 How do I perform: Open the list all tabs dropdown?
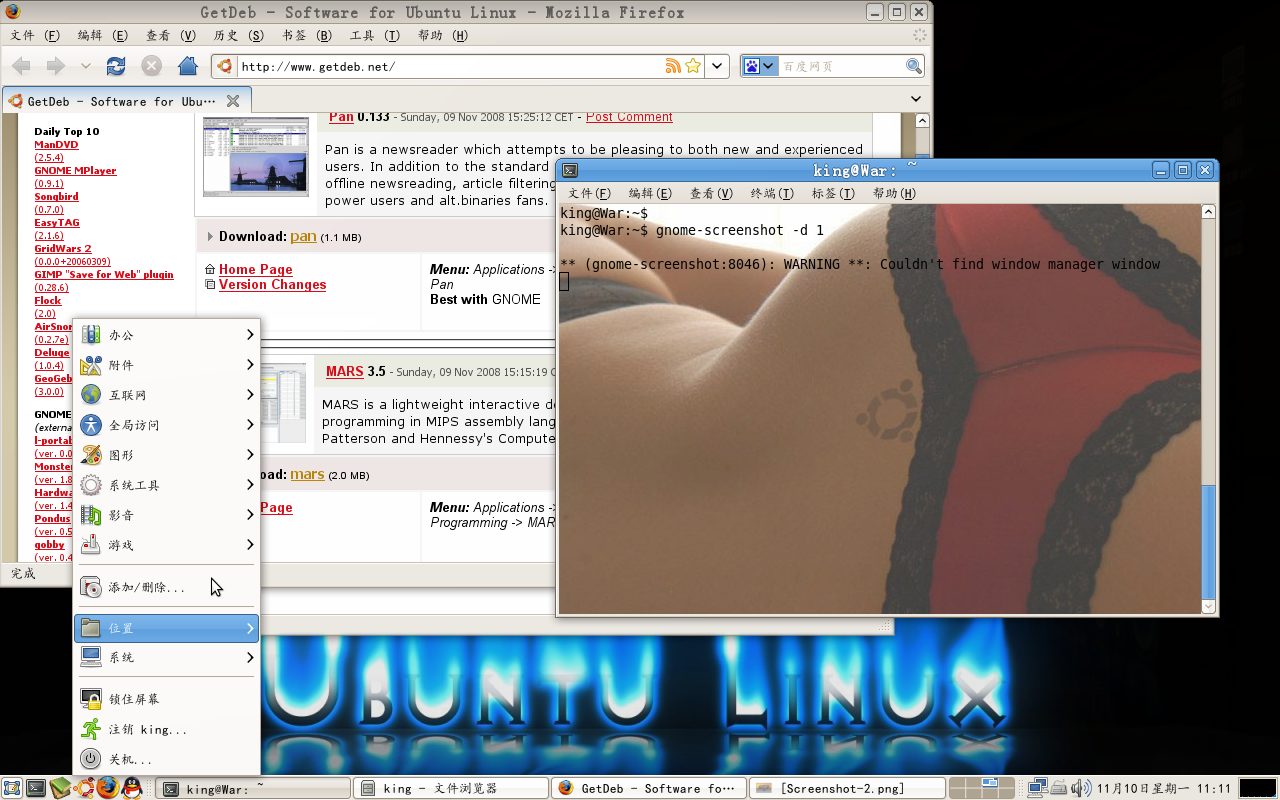tap(916, 99)
